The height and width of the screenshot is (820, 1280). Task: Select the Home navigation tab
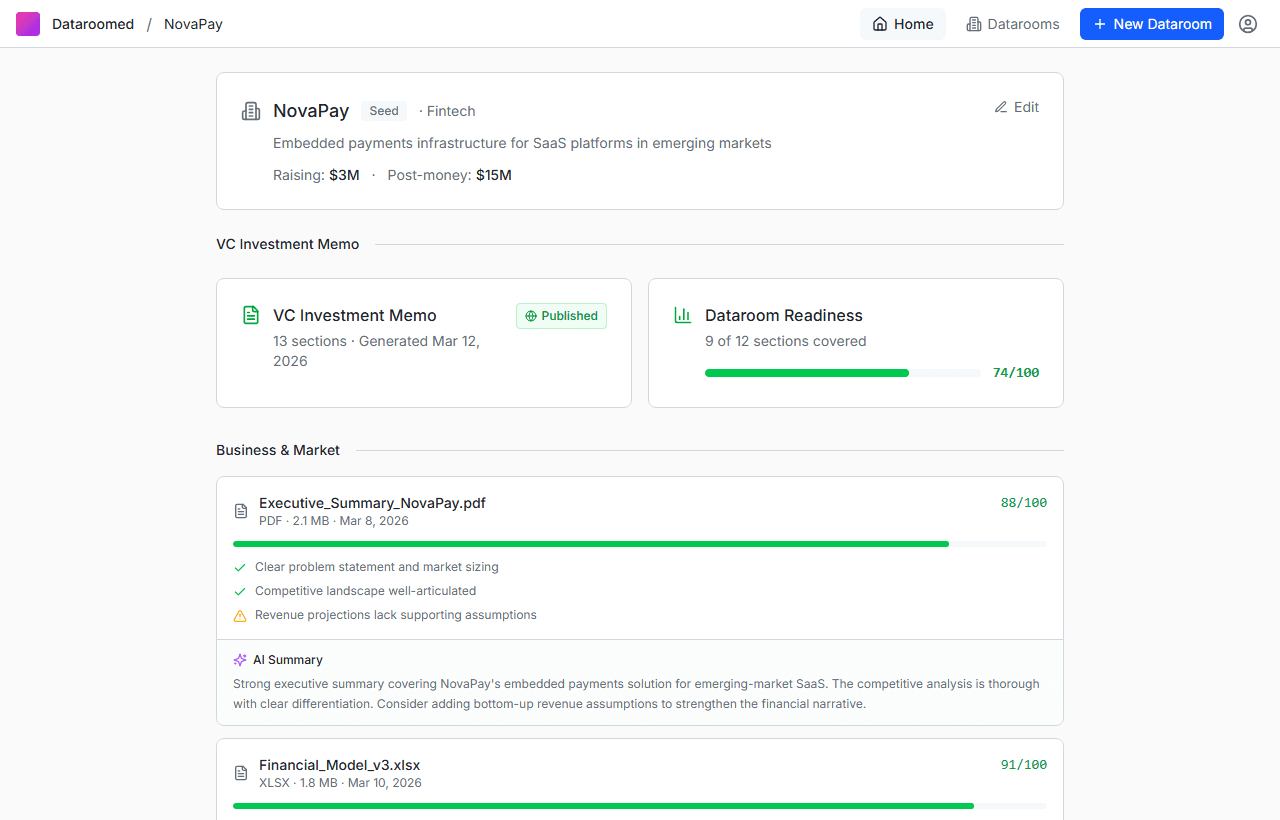(x=902, y=23)
